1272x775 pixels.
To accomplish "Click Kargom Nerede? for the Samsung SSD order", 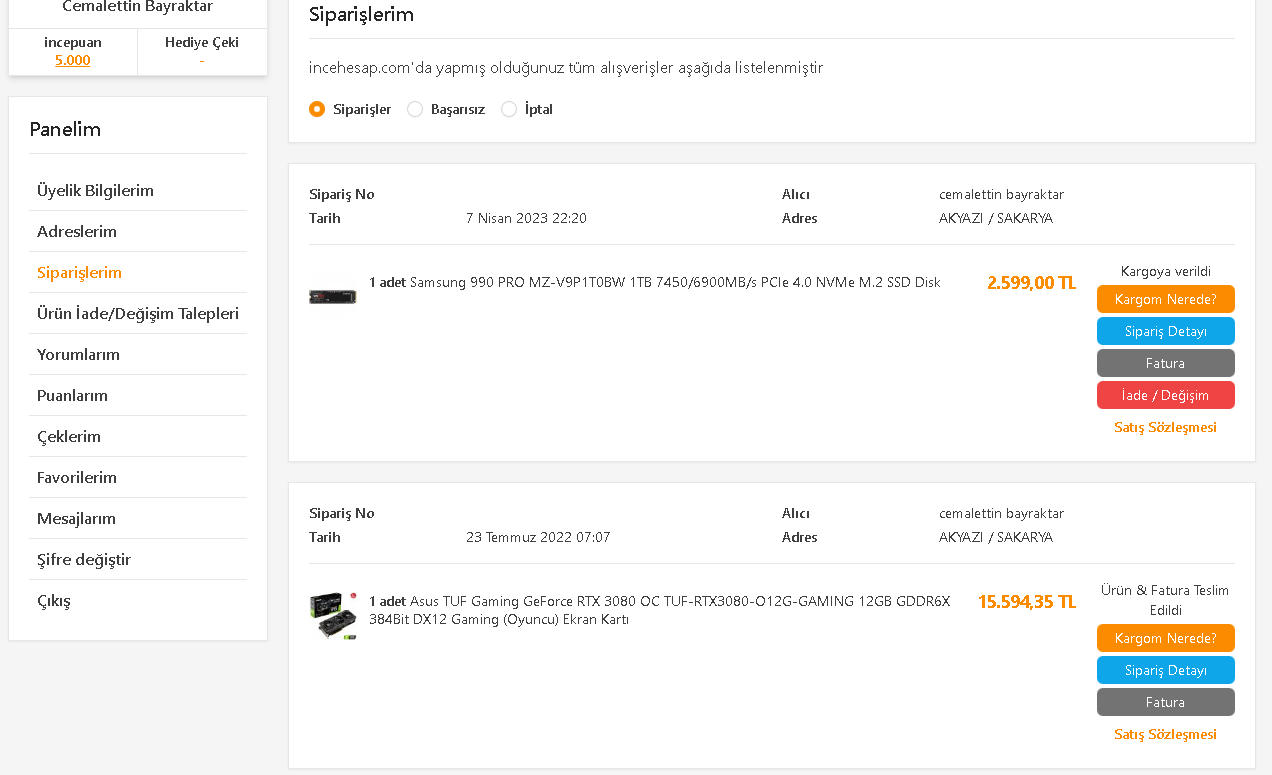I will coord(1165,299).
